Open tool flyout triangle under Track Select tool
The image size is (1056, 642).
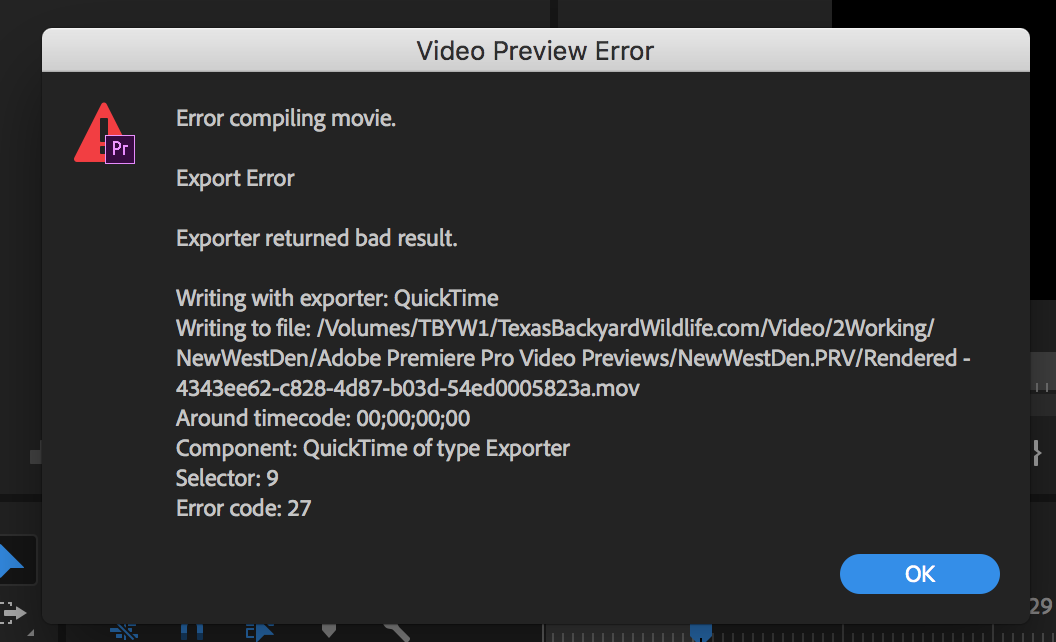click(x=30, y=633)
